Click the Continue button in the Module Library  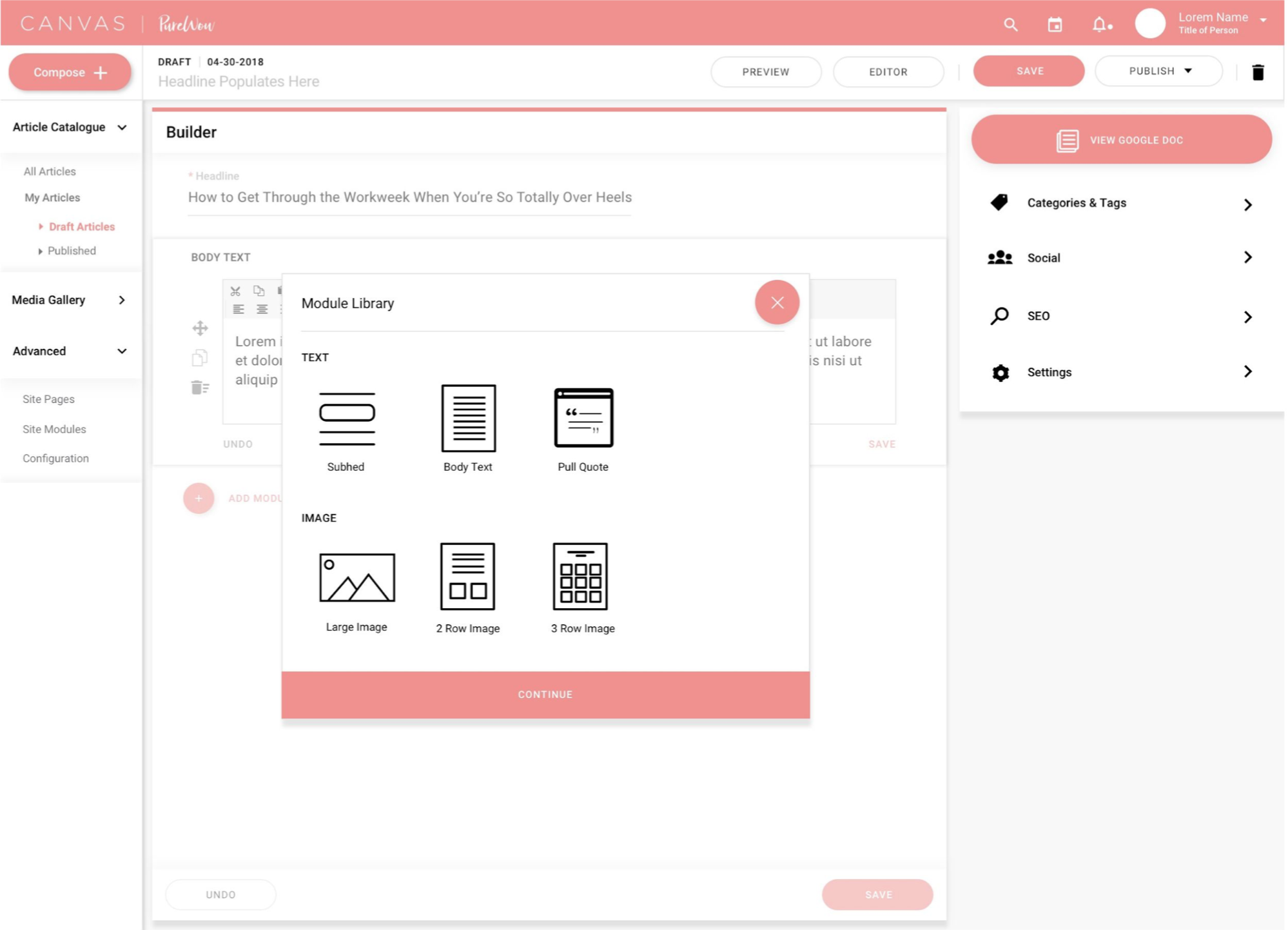coord(545,694)
